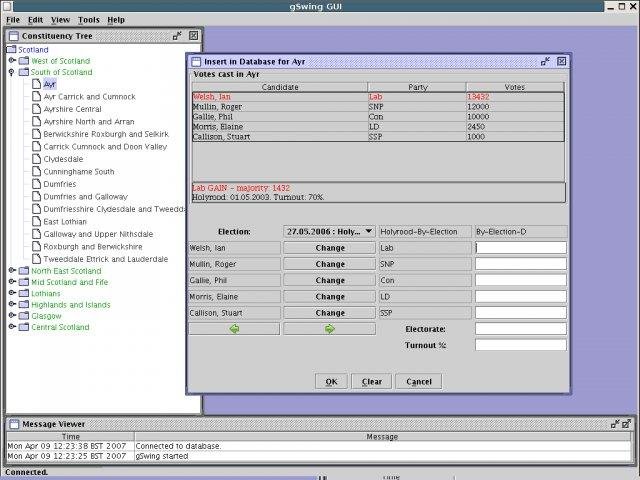Expand the Mid Scotland and Fife region
The width and height of the screenshot is (640, 480).
[12, 282]
